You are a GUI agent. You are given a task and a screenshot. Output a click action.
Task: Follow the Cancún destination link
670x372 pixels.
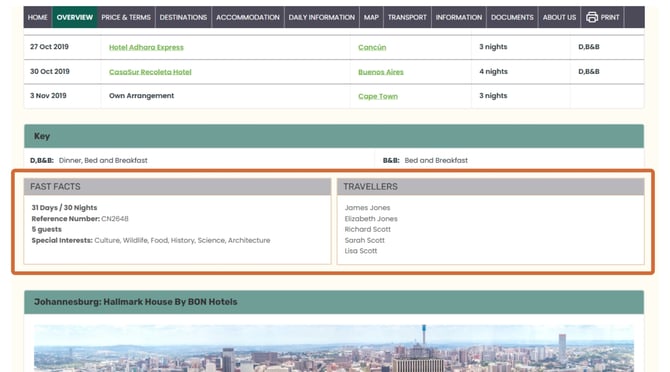coord(372,47)
